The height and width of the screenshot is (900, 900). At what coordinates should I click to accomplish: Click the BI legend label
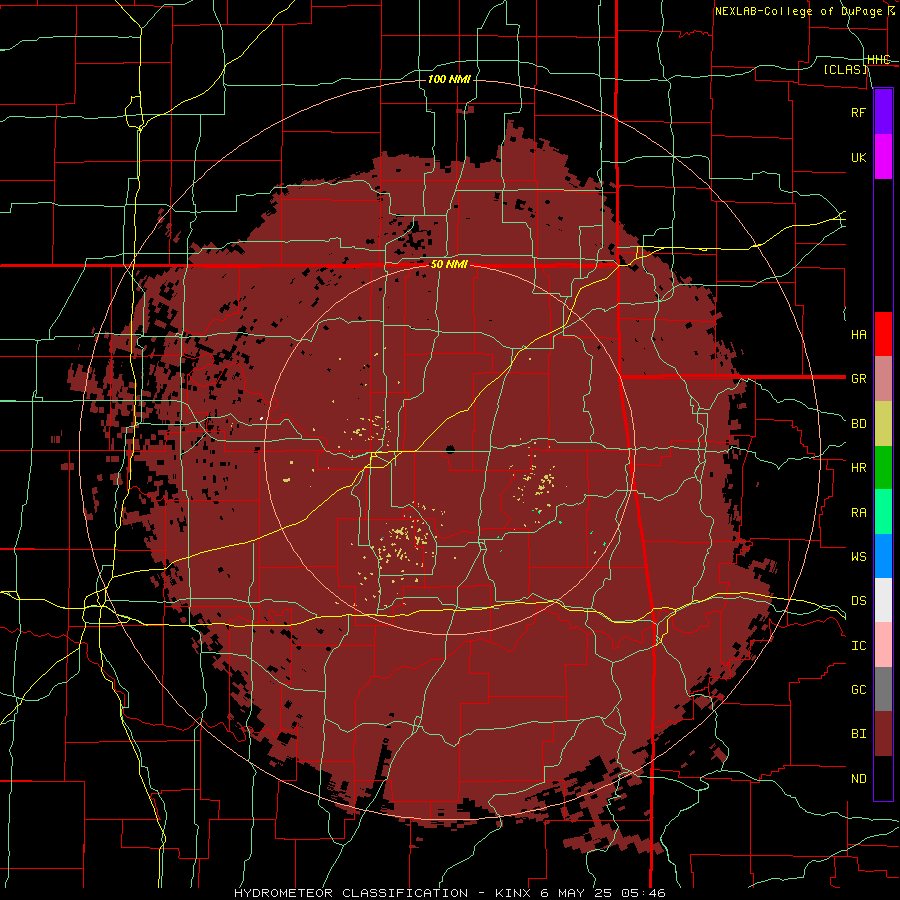click(858, 734)
